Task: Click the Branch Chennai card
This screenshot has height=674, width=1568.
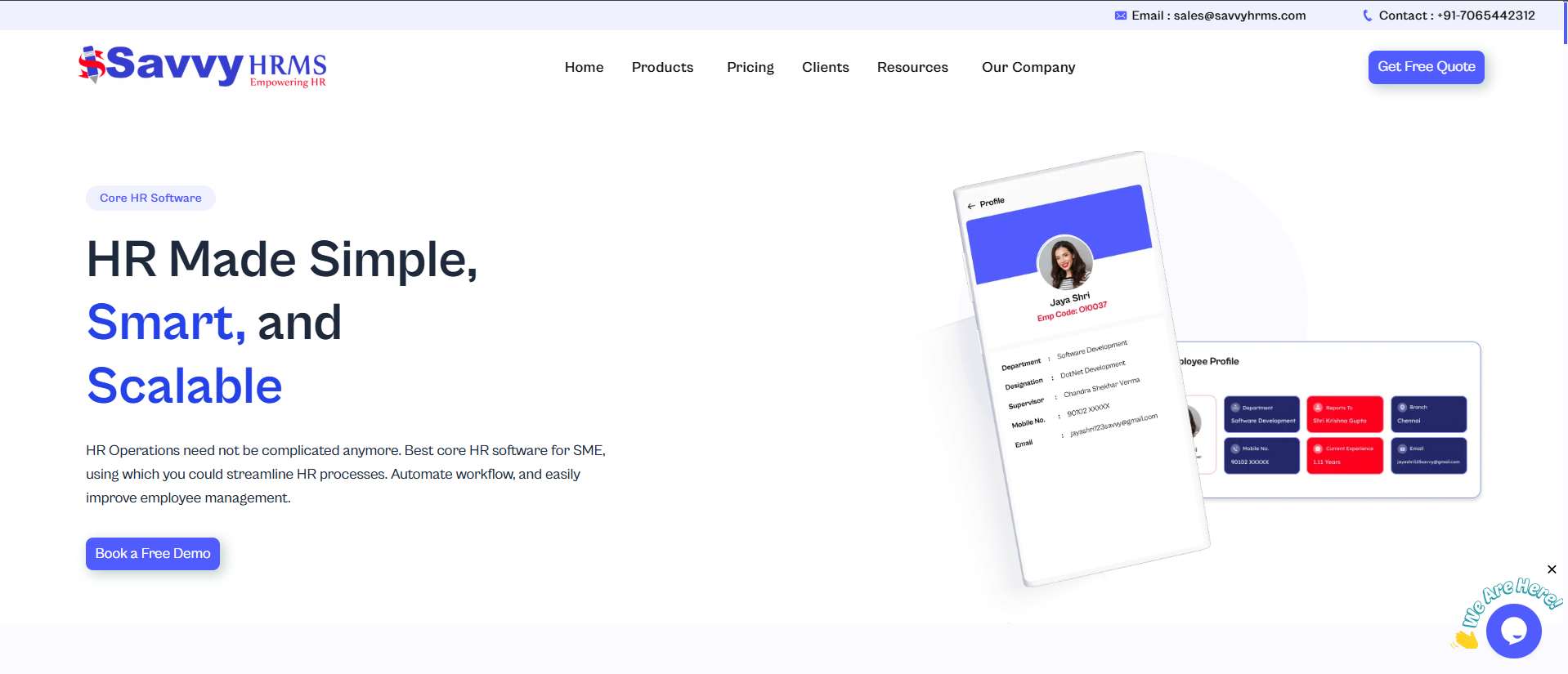Action: (1429, 414)
